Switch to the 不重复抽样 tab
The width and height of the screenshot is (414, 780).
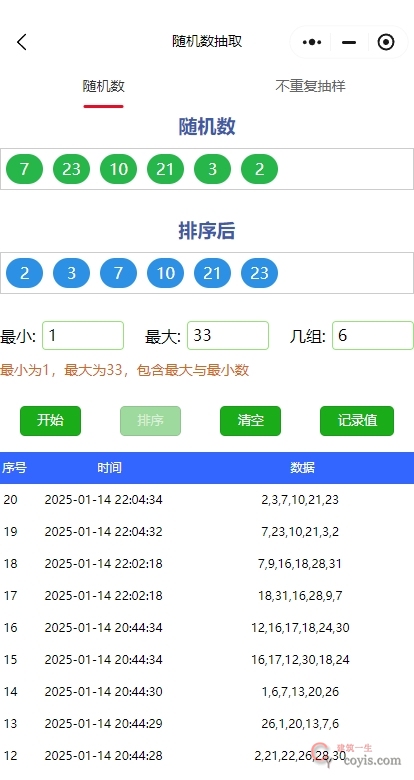(310, 86)
